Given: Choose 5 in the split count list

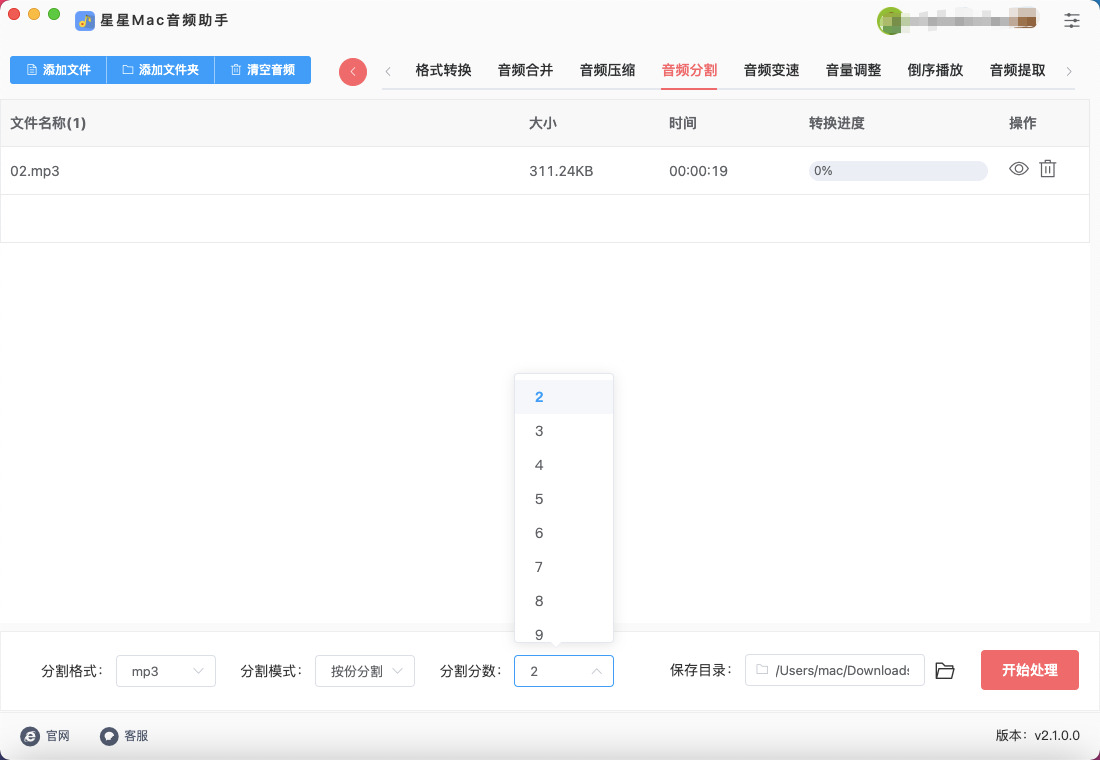Looking at the screenshot, I should tap(539, 499).
